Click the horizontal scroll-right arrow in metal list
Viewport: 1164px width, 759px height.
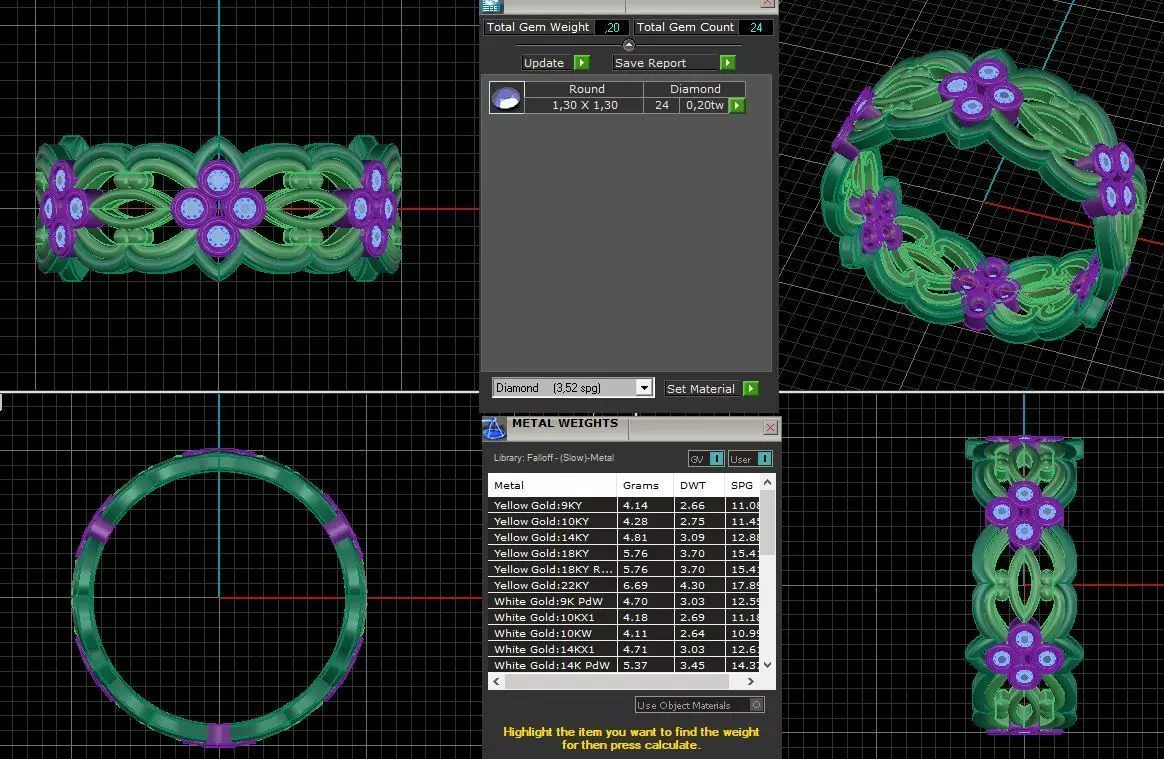pyautogui.click(x=751, y=681)
